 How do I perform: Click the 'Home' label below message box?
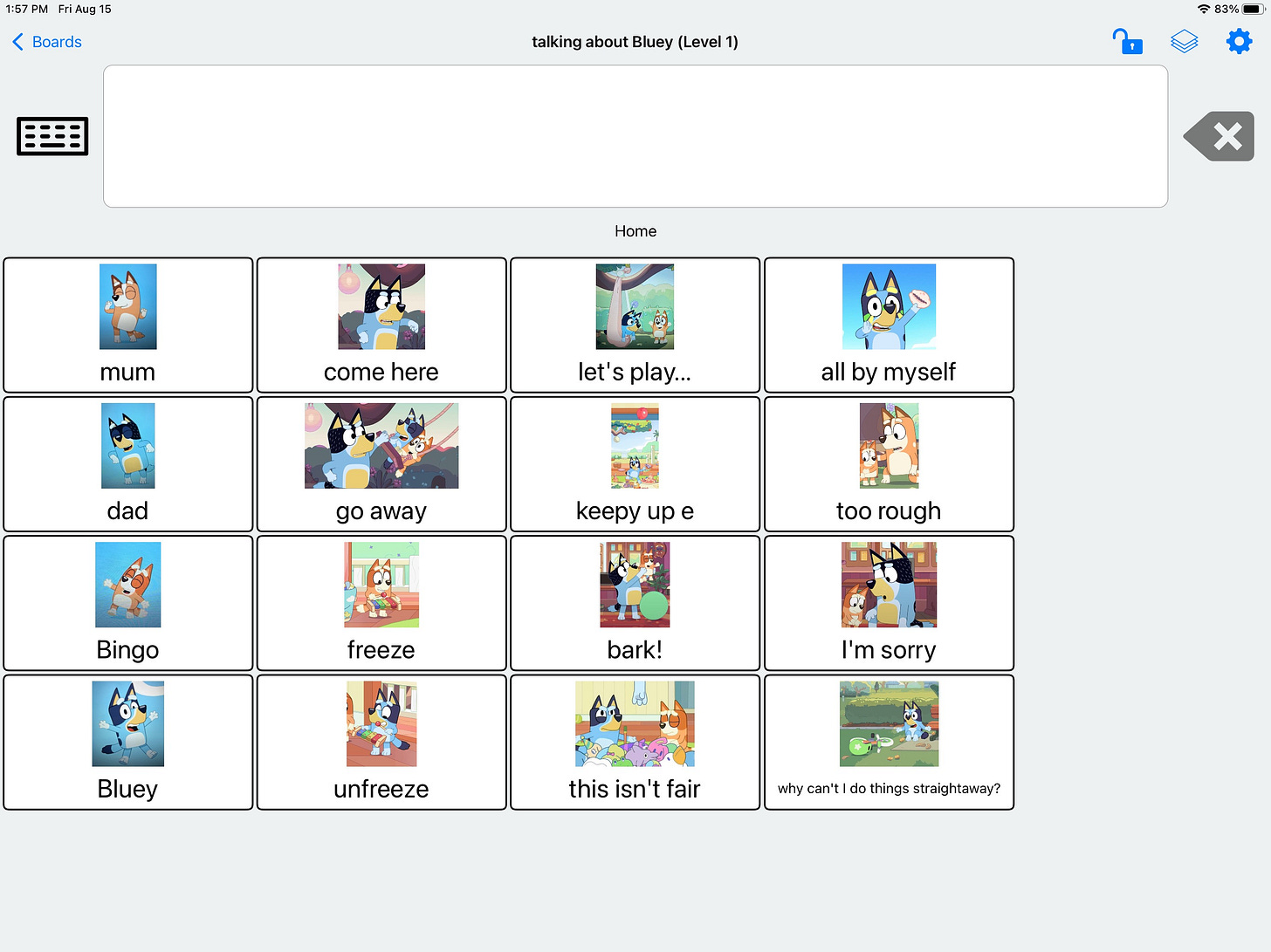(635, 231)
